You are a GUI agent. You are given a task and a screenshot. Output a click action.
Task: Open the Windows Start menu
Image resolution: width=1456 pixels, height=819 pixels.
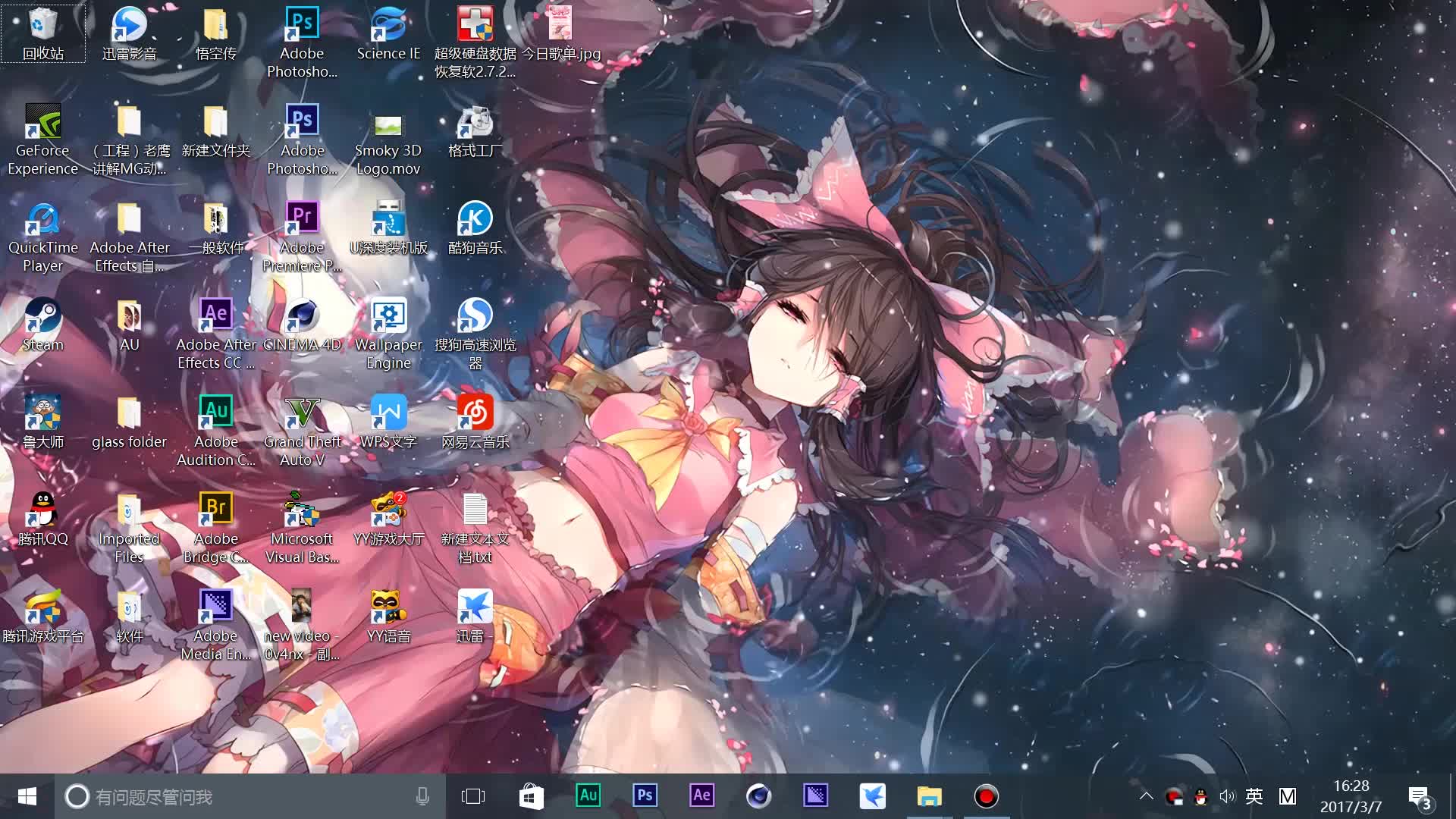(27, 796)
